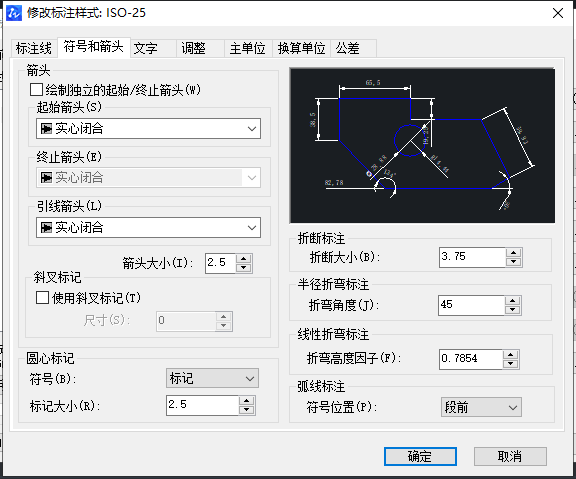
Task: Click the app icon in the title bar
Action: pos(14,13)
